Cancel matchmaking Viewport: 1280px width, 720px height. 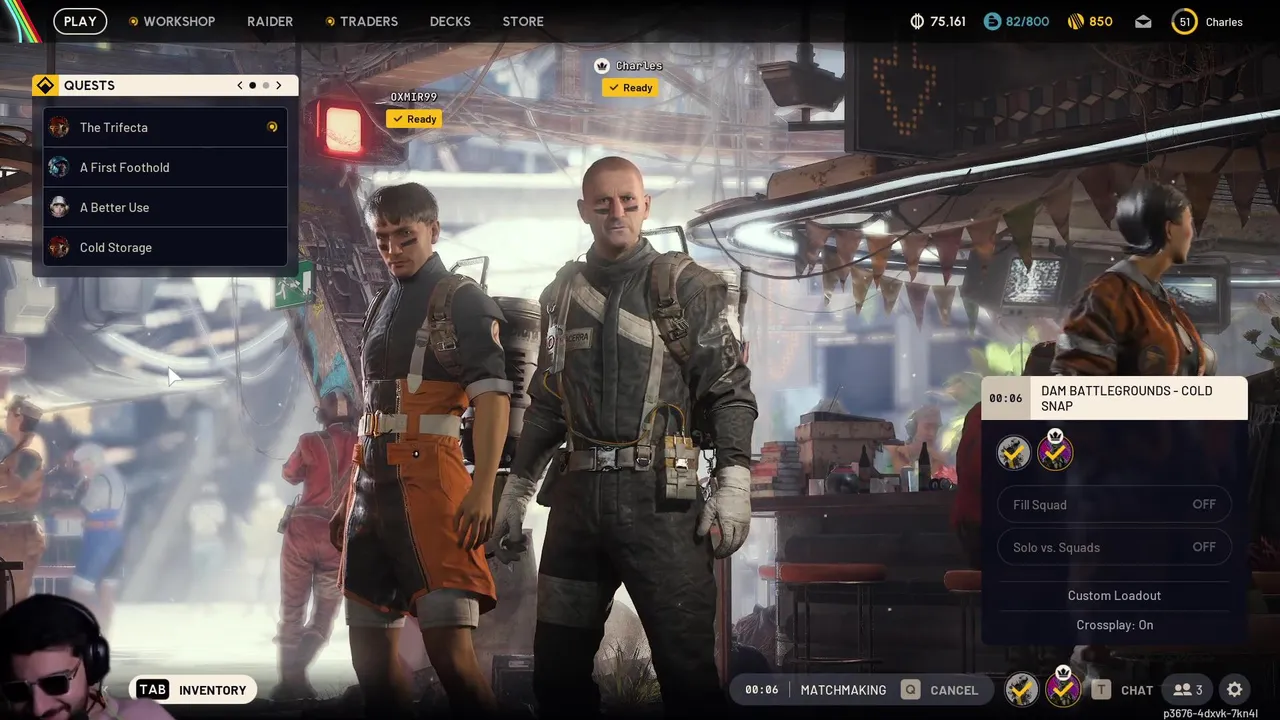(954, 690)
